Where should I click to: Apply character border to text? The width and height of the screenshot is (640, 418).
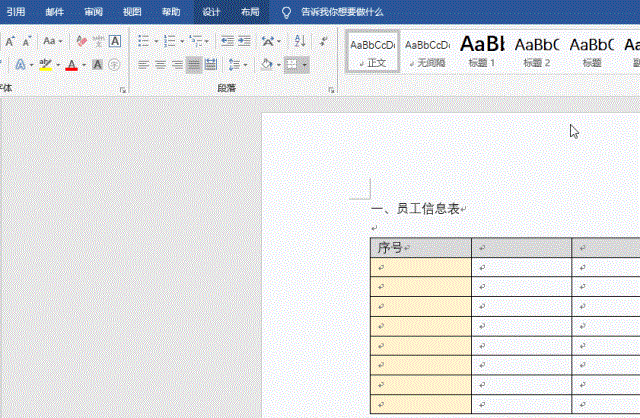pos(115,41)
